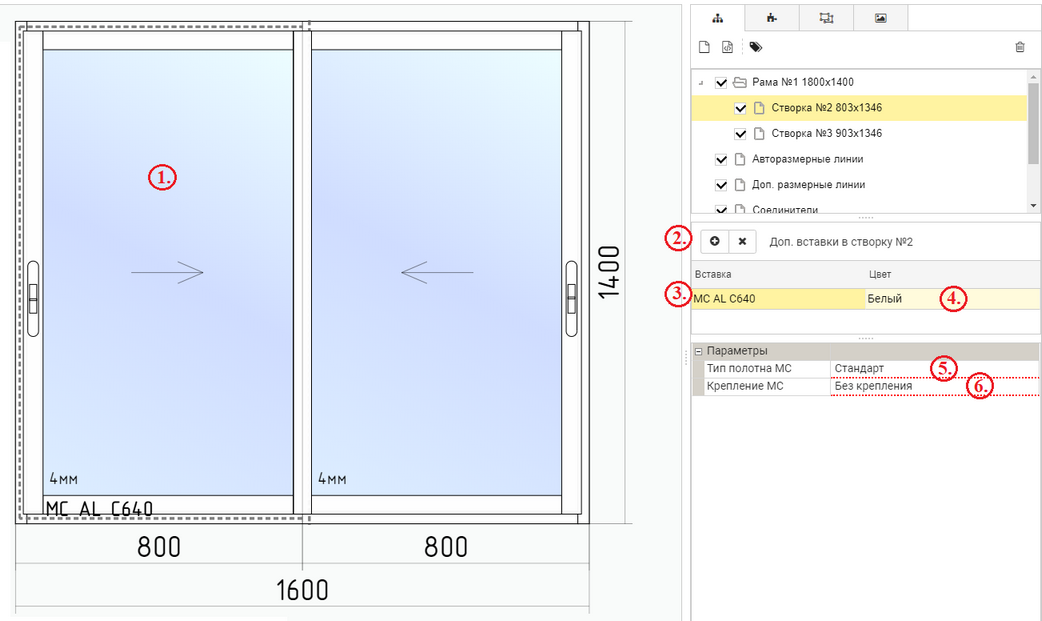The width and height of the screenshot is (1042, 621).
Task: Open the frame dimensions tab
Action: (826, 18)
